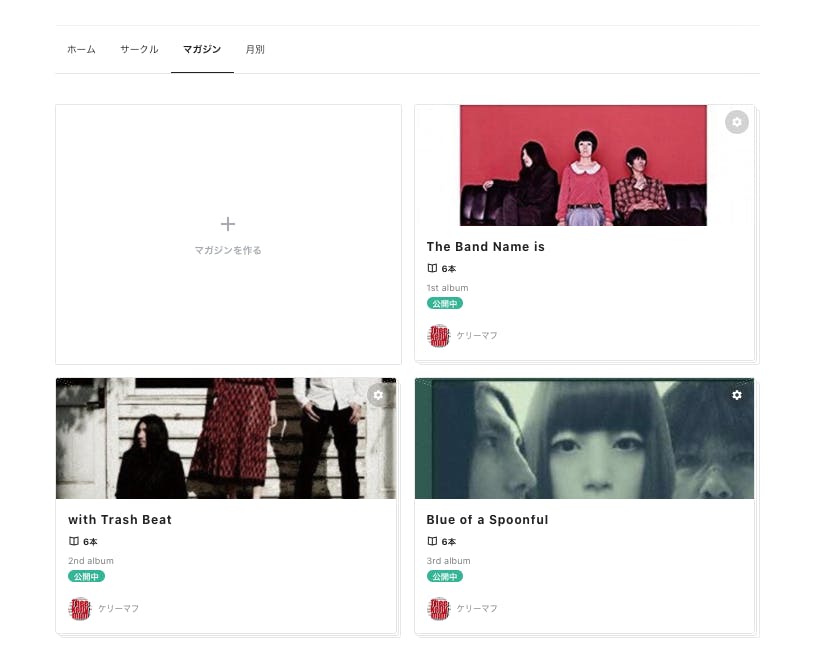Open the 月別 tab
This screenshot has width=817, height=664.
click(x=255, y=49)
